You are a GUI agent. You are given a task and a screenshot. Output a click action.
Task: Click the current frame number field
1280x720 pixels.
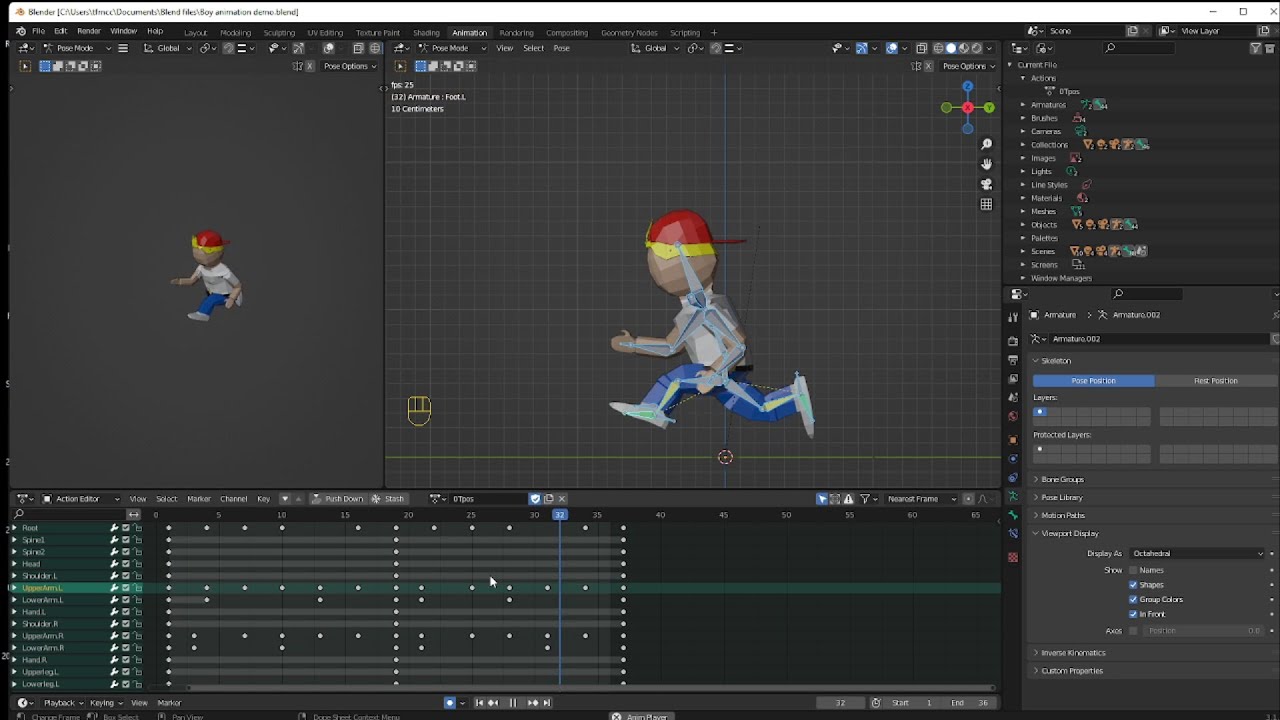point(840,703)
